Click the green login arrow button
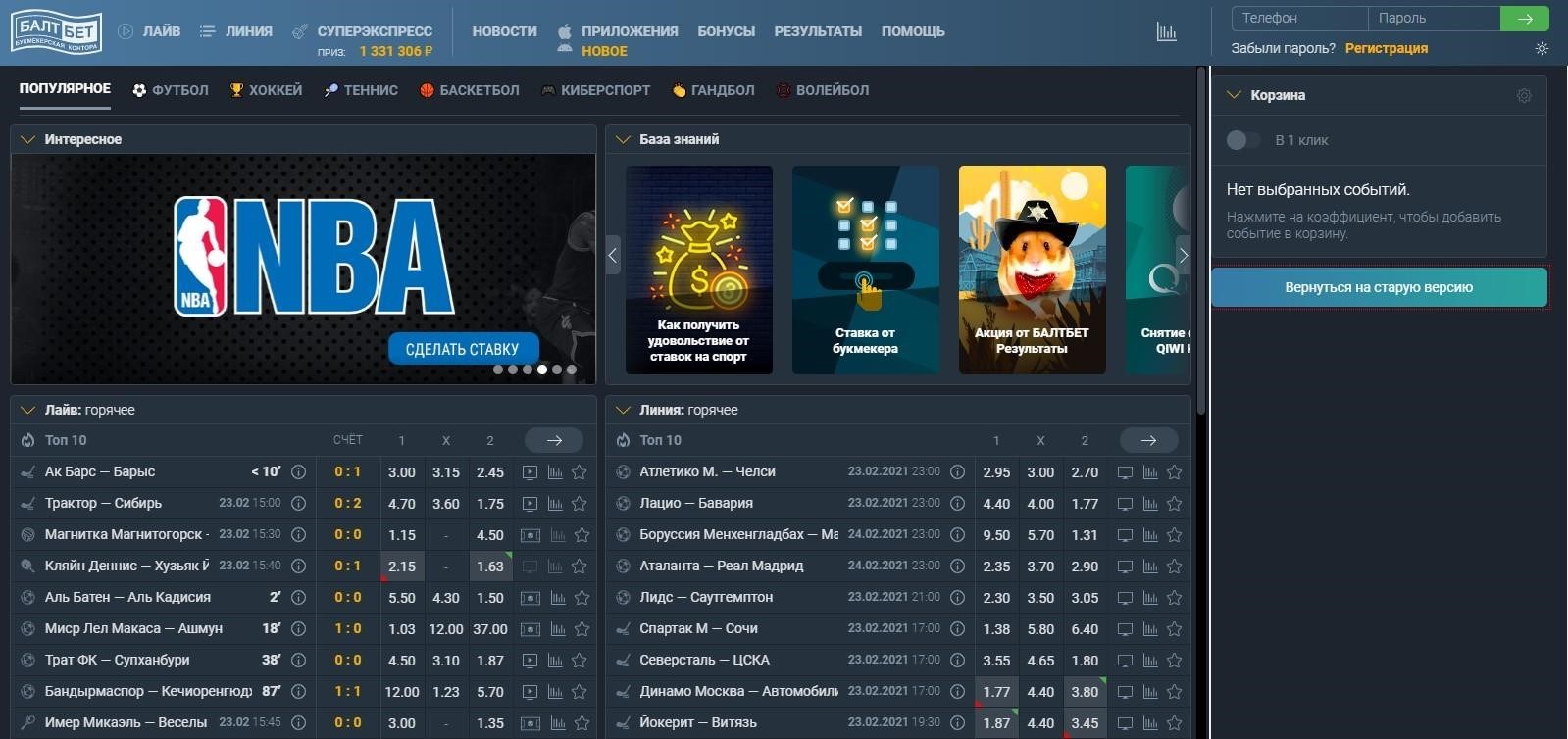 pyautogui.click(x=1525, y=18)
